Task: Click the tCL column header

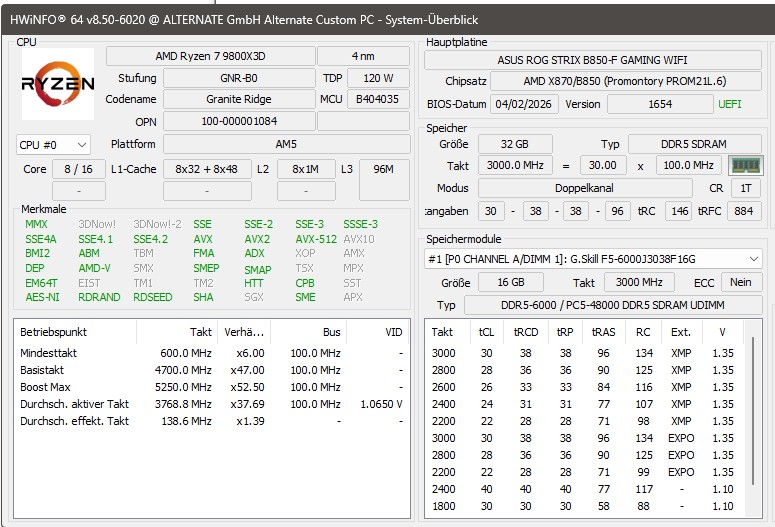Action: (486, 332)
